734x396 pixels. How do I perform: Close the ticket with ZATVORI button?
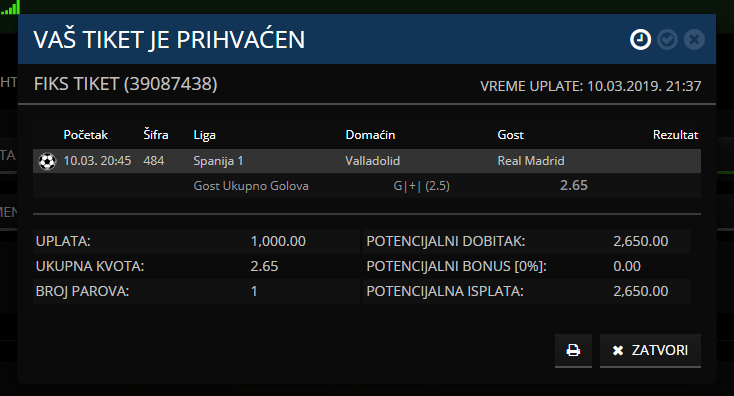650,350
